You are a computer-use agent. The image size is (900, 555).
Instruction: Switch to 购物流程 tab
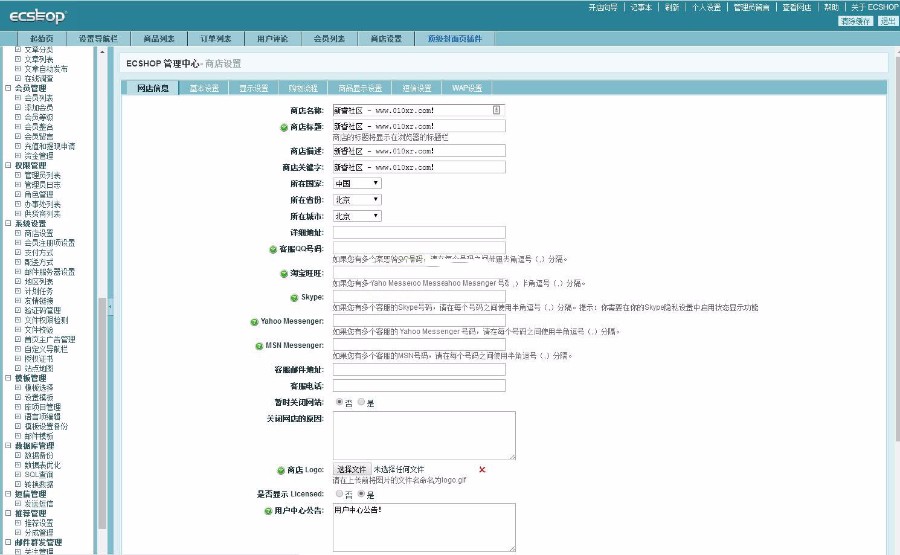pos(303,88)
